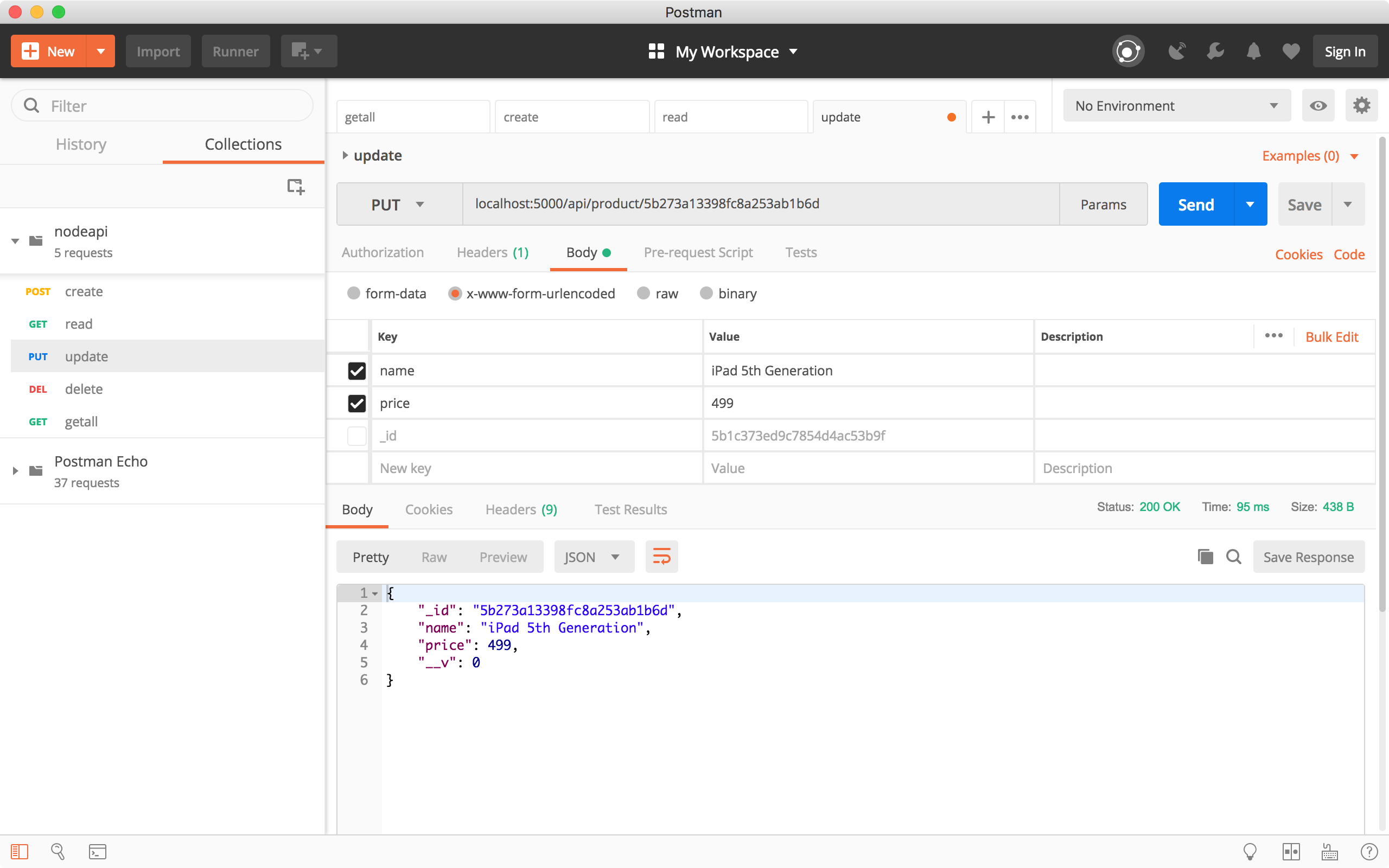Open the JSON format dropdown
Screen dimensions: 1389x868
click(594, 557)
